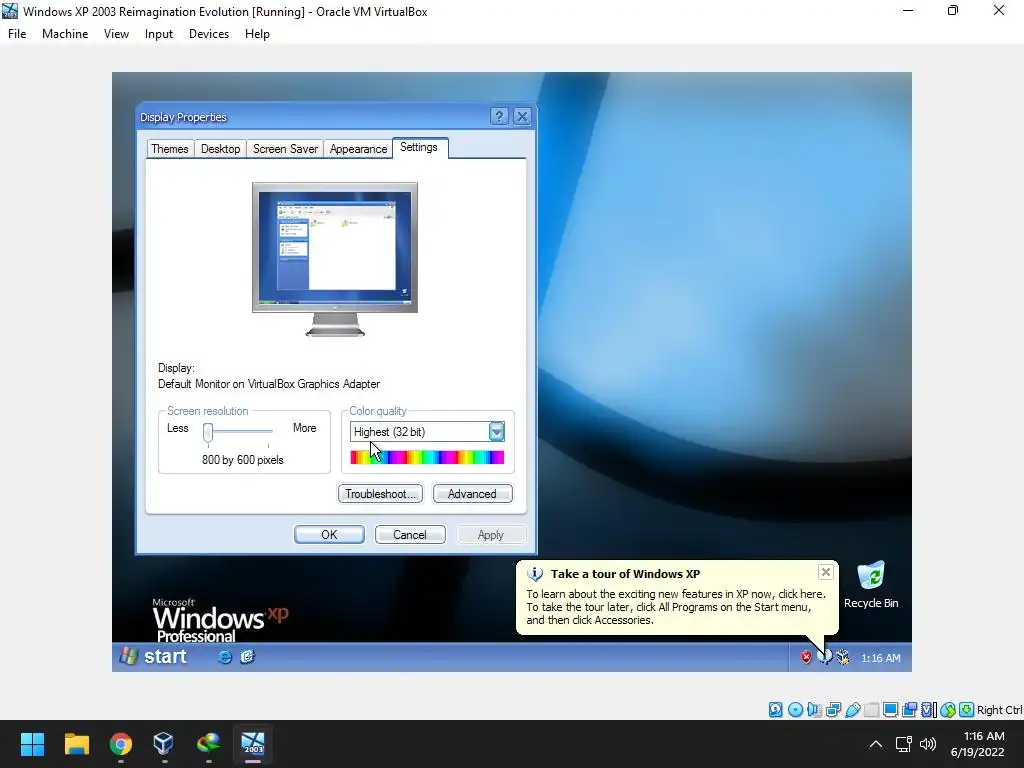The width and height of the screenshot is (1024, 768).
Task: Switch to the Screen Saver tab
Action: [285, 149]
